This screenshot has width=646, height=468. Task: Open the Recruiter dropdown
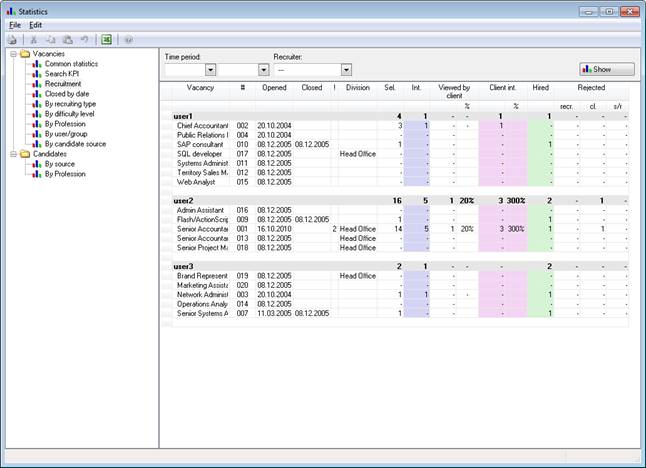[x=346, y=70]
